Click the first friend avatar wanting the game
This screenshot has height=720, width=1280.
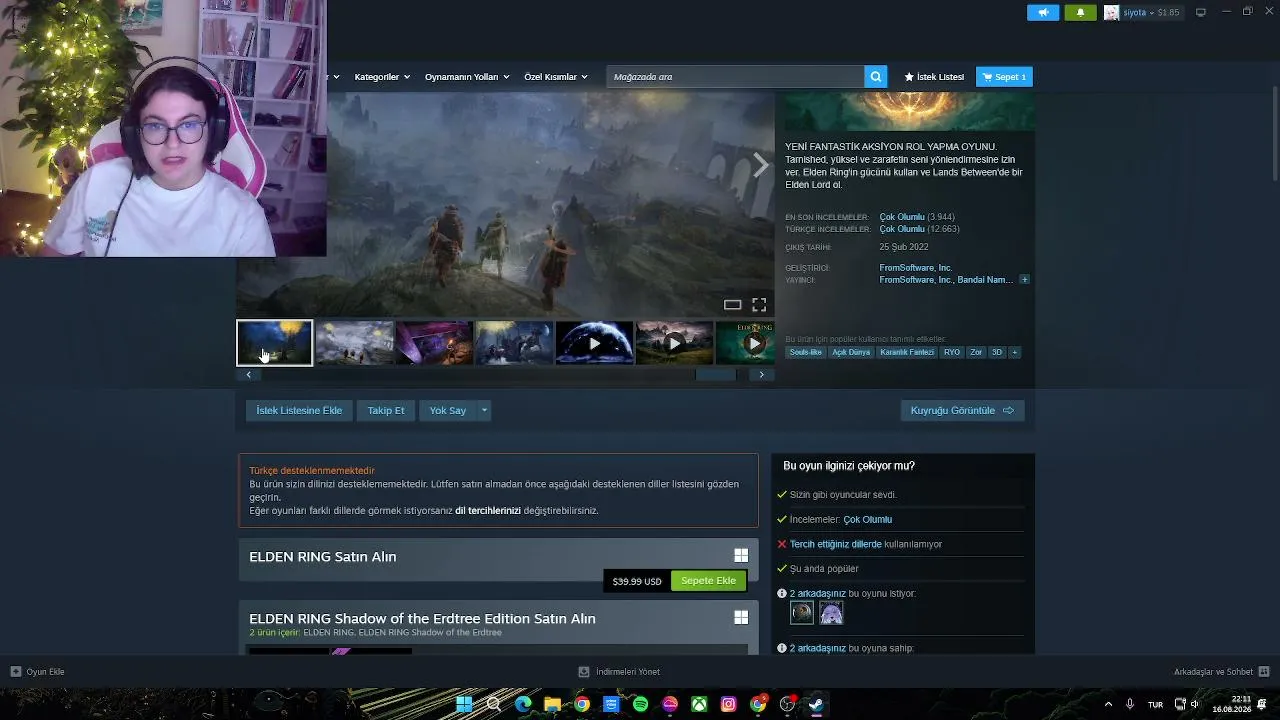coord(802,612)
